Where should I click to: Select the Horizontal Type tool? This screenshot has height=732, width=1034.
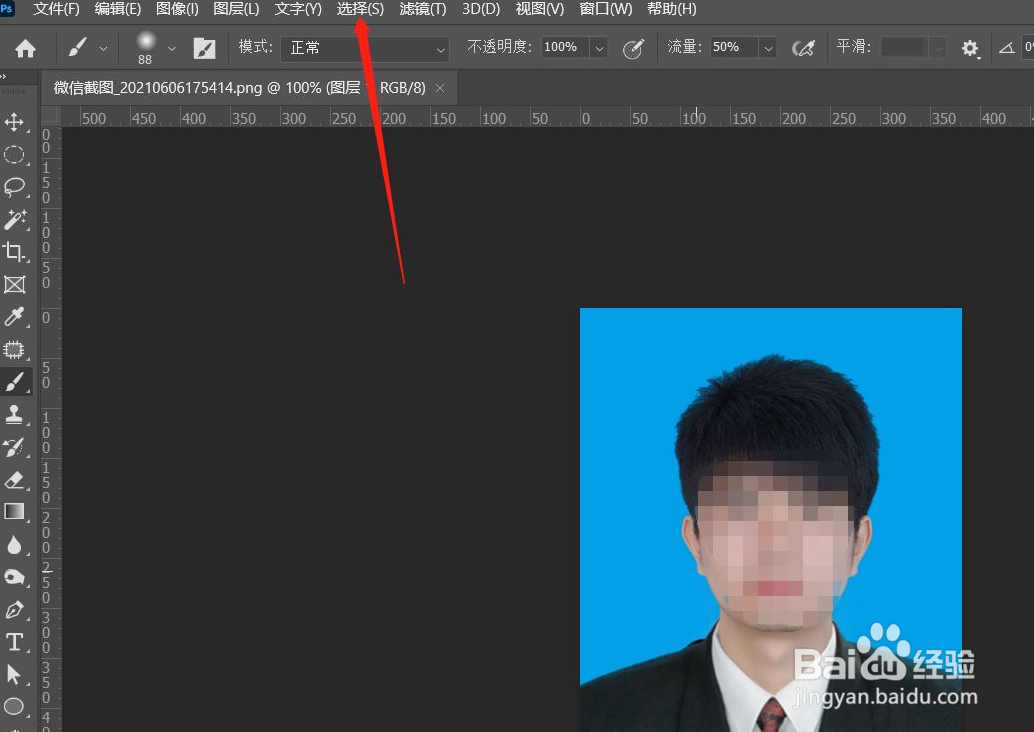pos(14,642)
